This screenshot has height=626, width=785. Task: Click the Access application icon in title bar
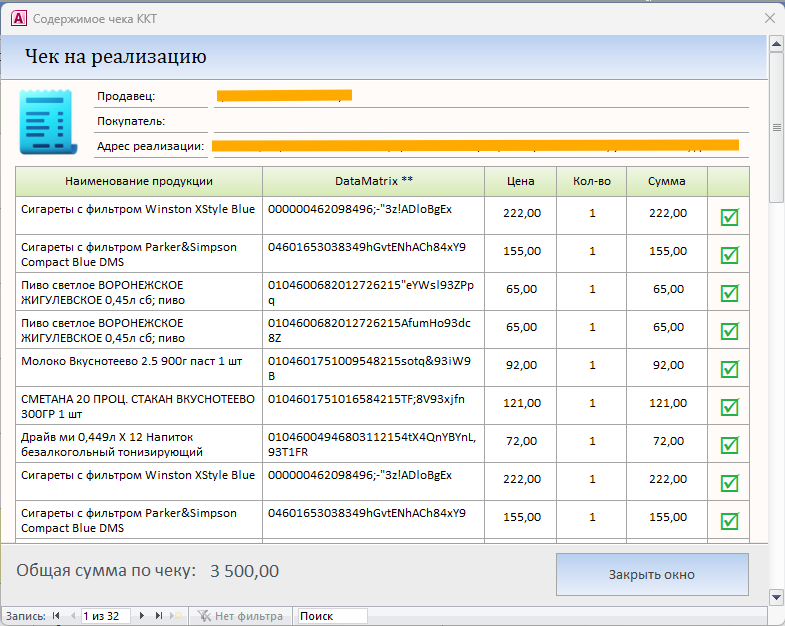[x=19, y=19]
